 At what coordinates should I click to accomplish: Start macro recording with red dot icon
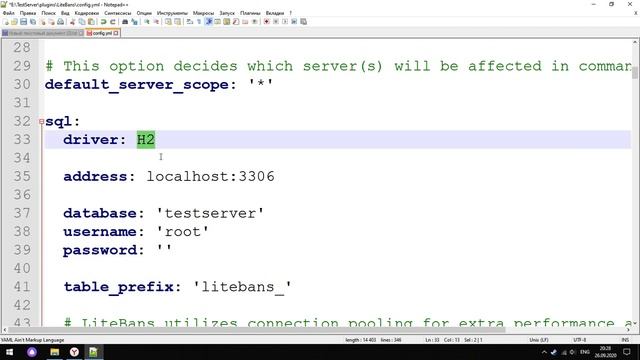[266, 22]
